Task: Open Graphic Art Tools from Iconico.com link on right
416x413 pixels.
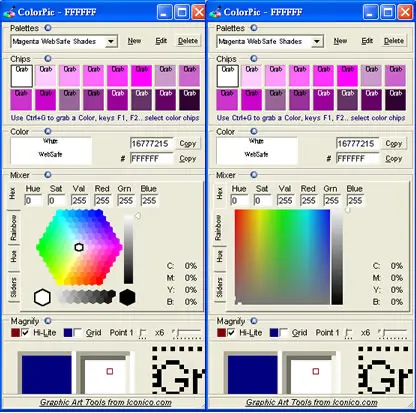Action: [312, 402]
